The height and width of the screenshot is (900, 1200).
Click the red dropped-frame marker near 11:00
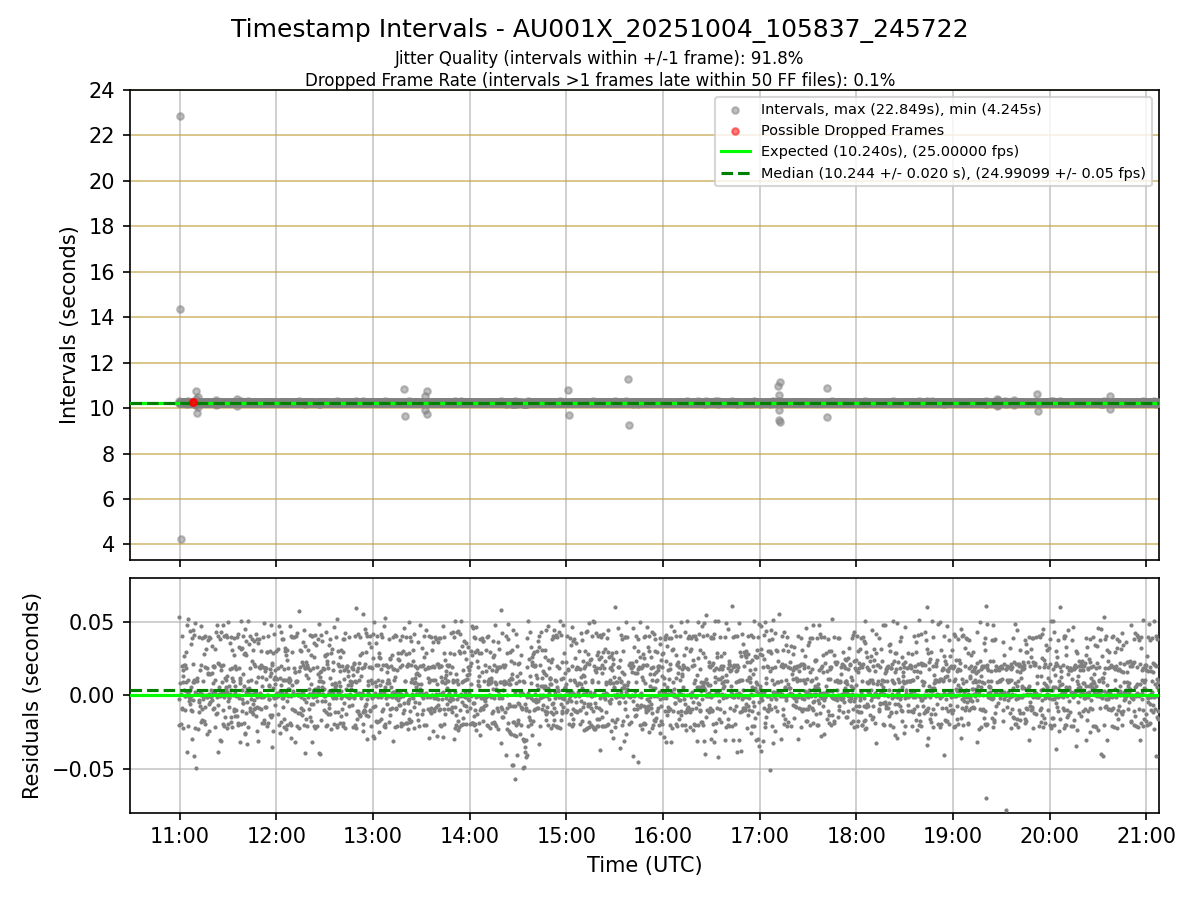tap(193, 403)
